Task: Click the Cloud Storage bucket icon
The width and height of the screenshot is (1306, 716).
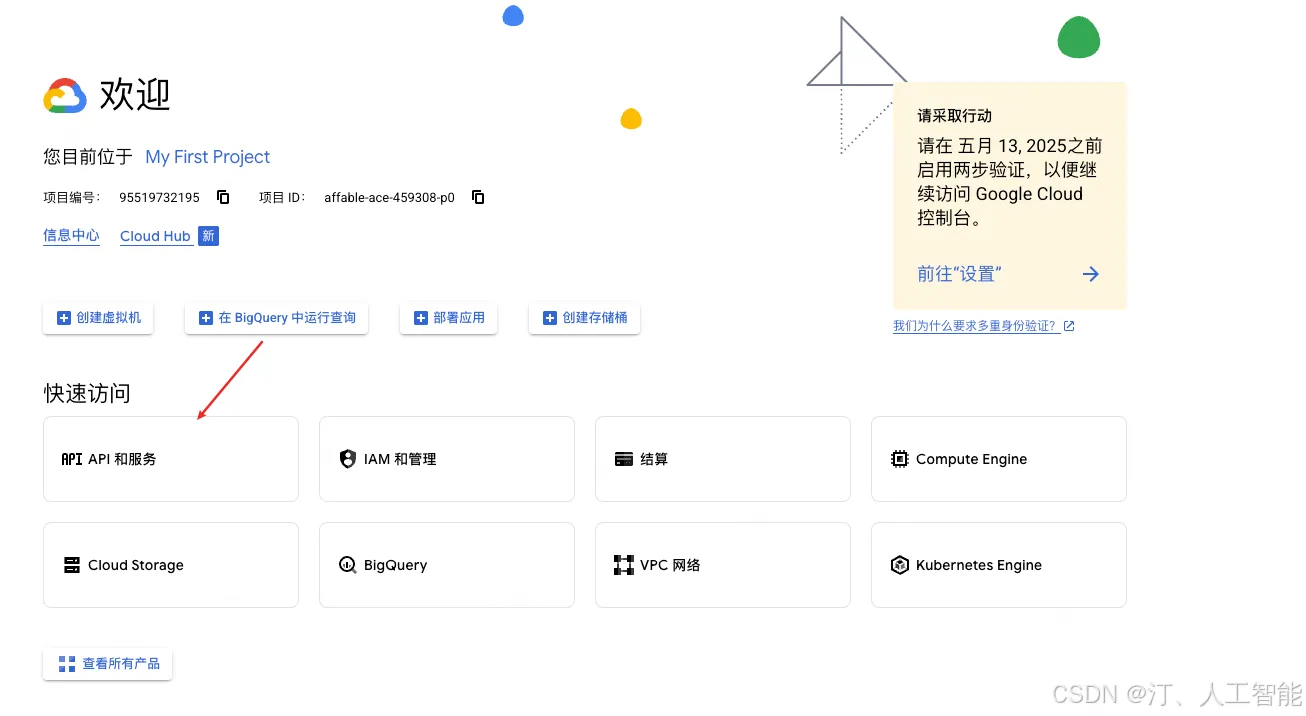Action: point(72,565)
